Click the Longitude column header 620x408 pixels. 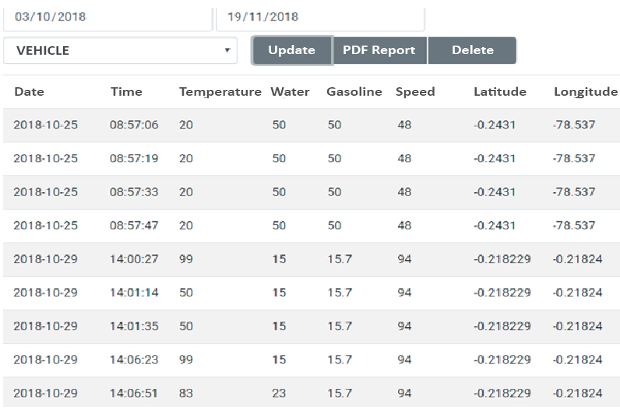click(x=586, y=92)
